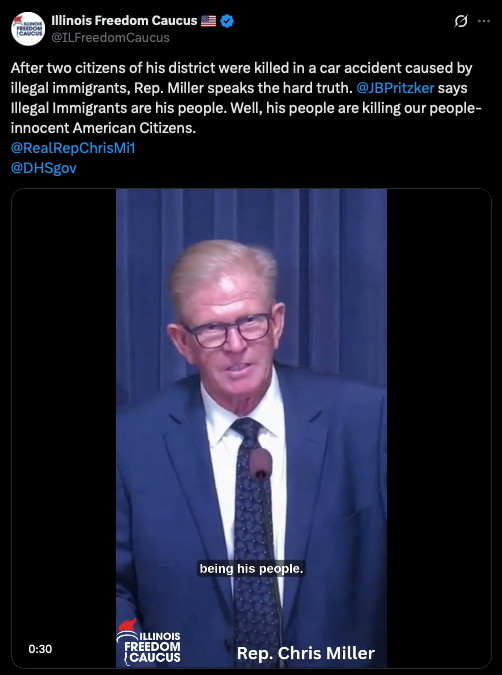Click the Illinois Freedom Caucus profile avatar
Screen dimensions: 502x675
tap(28, 29)
